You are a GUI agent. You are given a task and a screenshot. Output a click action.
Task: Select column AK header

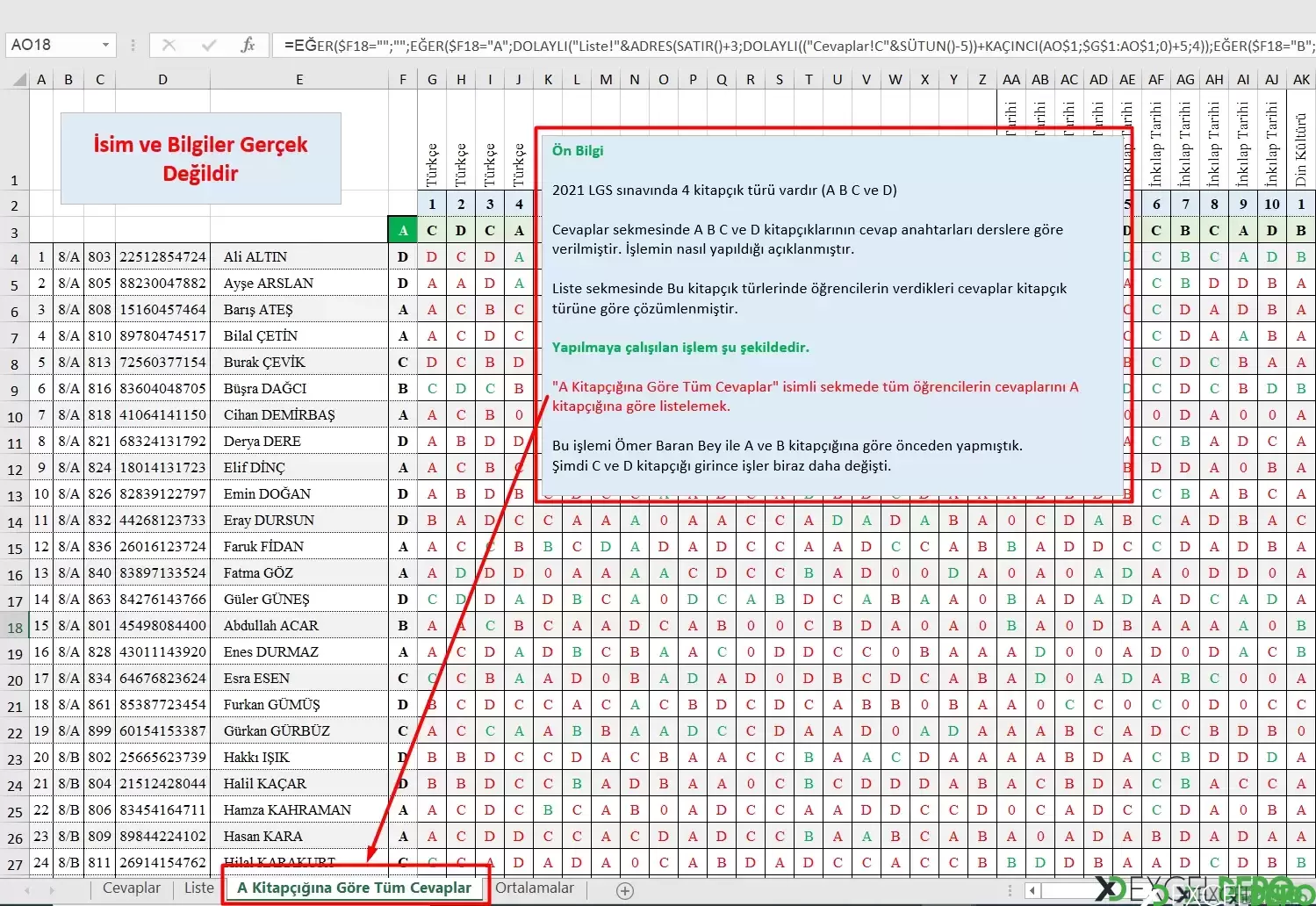(x=1301, y=79)
